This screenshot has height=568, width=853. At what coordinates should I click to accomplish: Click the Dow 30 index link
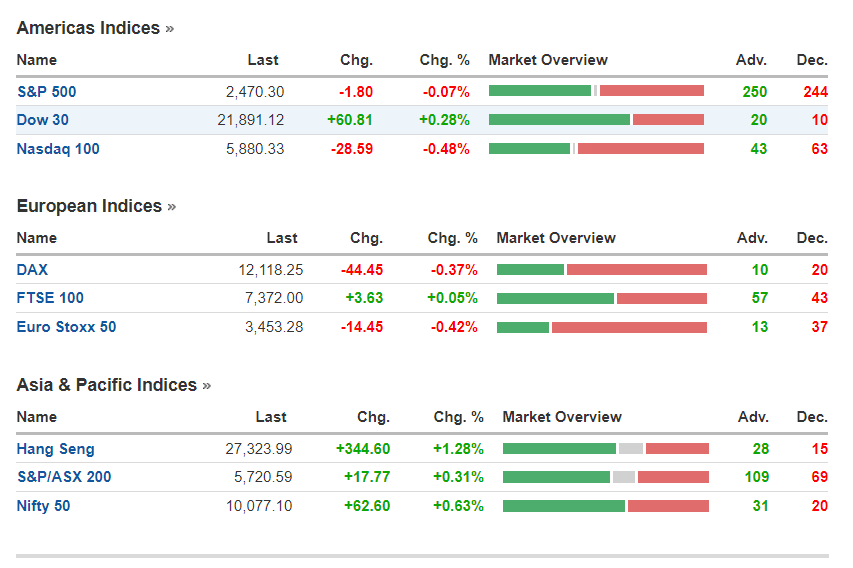click(x=42, y=120)
